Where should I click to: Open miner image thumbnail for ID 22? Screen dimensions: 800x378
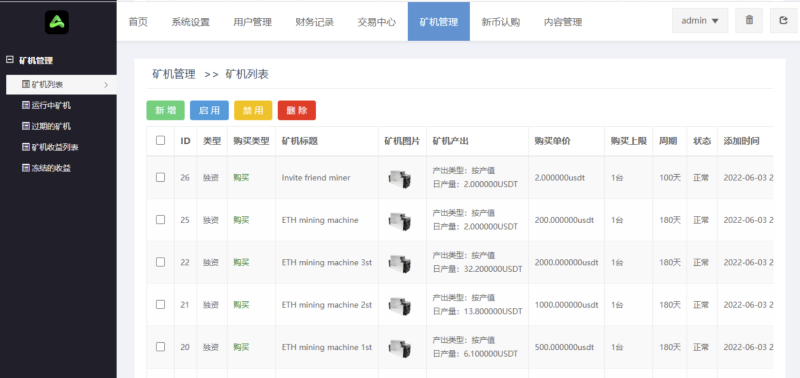coord(399,263)
